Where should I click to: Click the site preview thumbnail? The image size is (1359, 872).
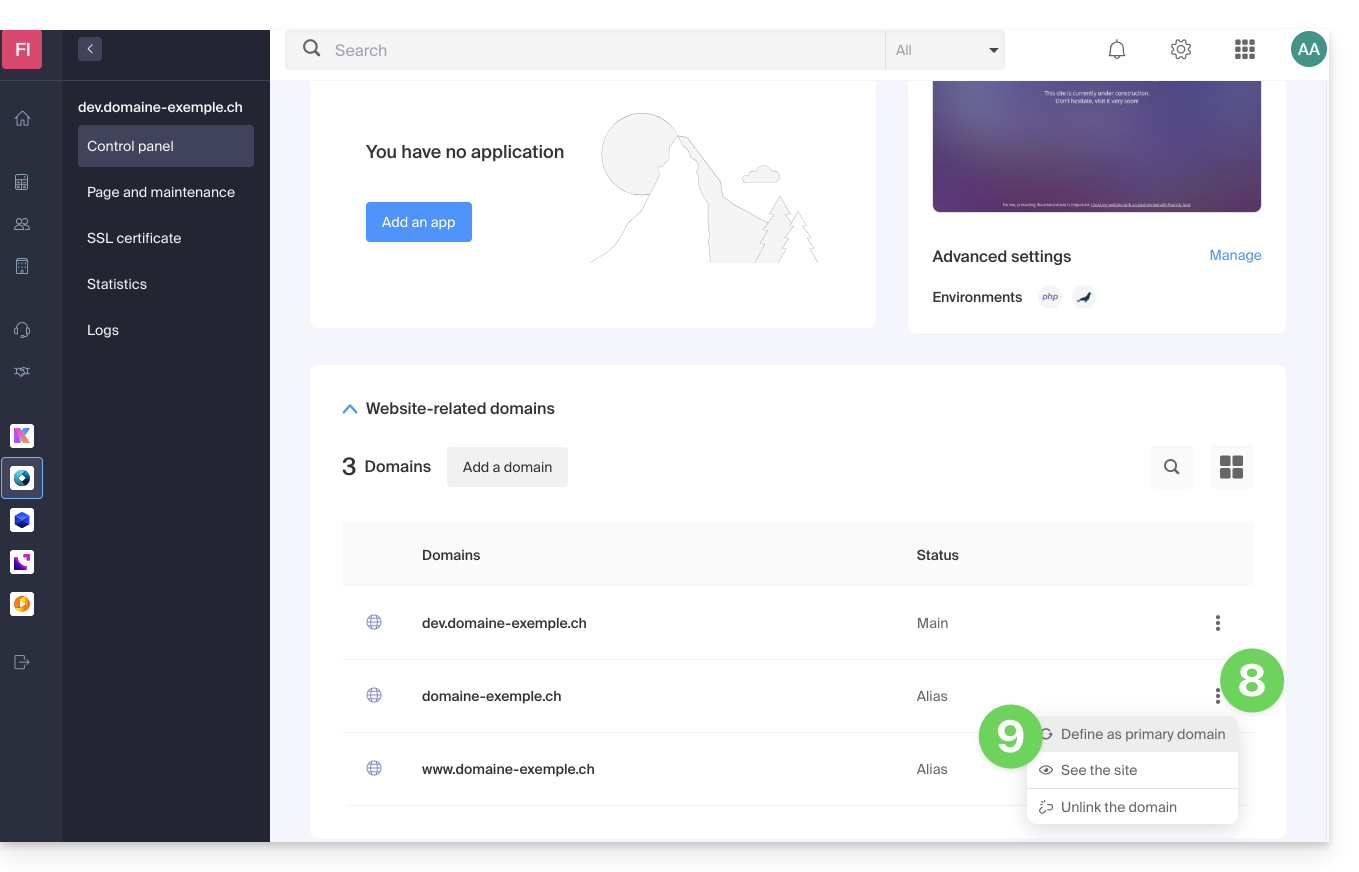[x=1096, y=146]
